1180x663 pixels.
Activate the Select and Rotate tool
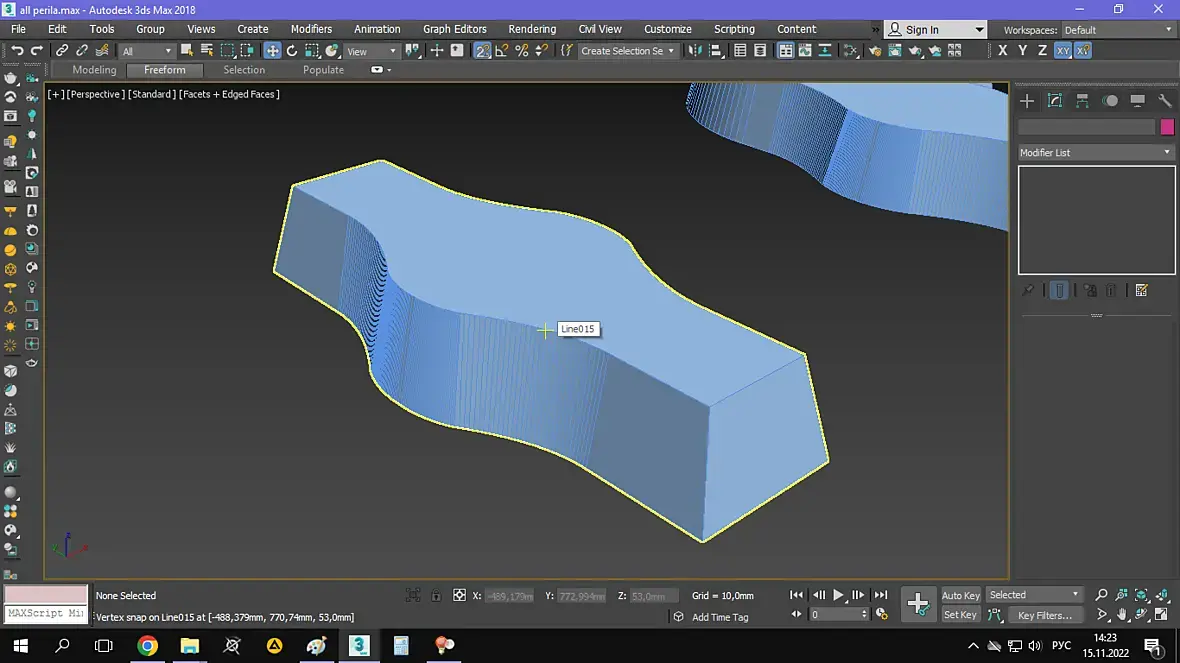click(292, 50)
